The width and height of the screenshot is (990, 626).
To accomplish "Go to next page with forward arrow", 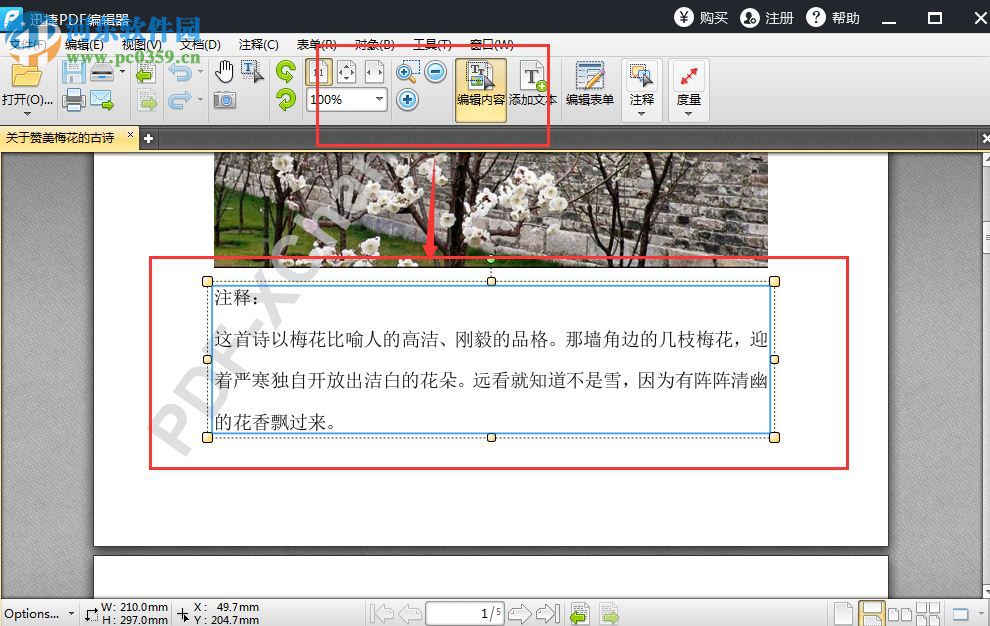I will (519, 613).
